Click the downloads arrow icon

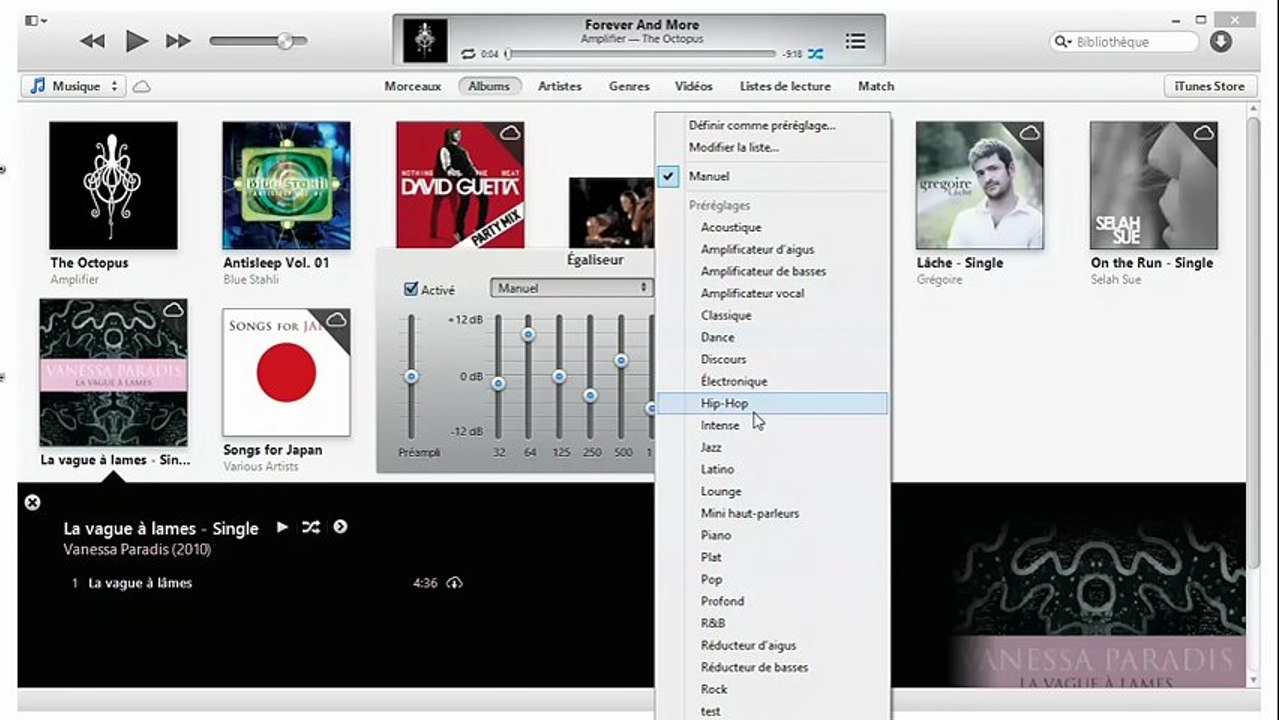click(x=1220, y=42)
